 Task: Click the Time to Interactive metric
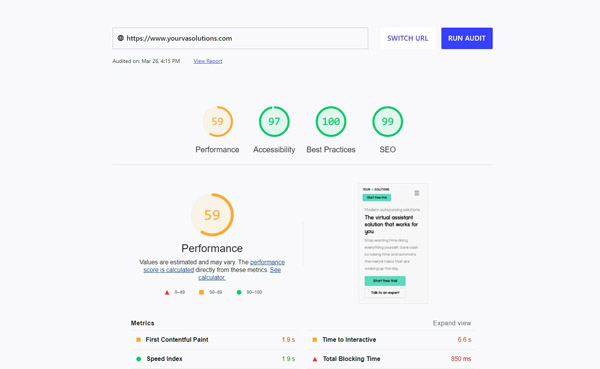(x=349, y=340)
